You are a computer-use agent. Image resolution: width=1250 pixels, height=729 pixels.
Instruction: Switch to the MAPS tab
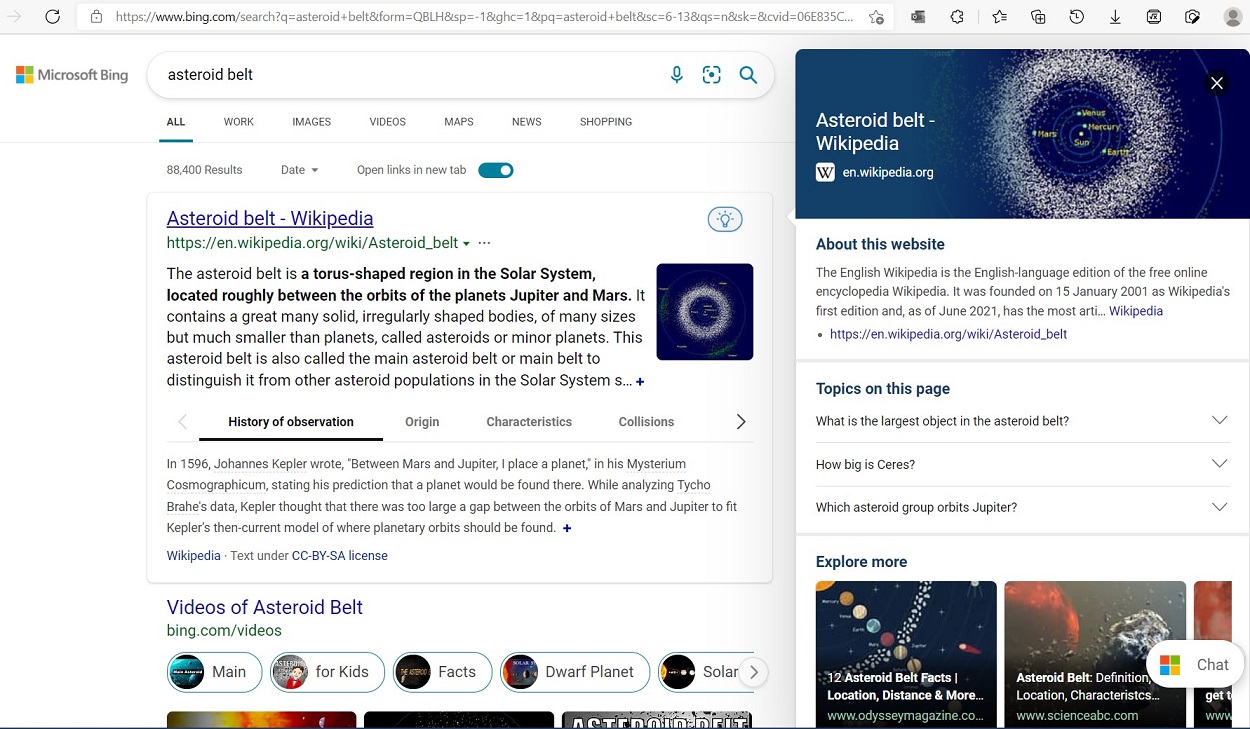pos(459,122)
